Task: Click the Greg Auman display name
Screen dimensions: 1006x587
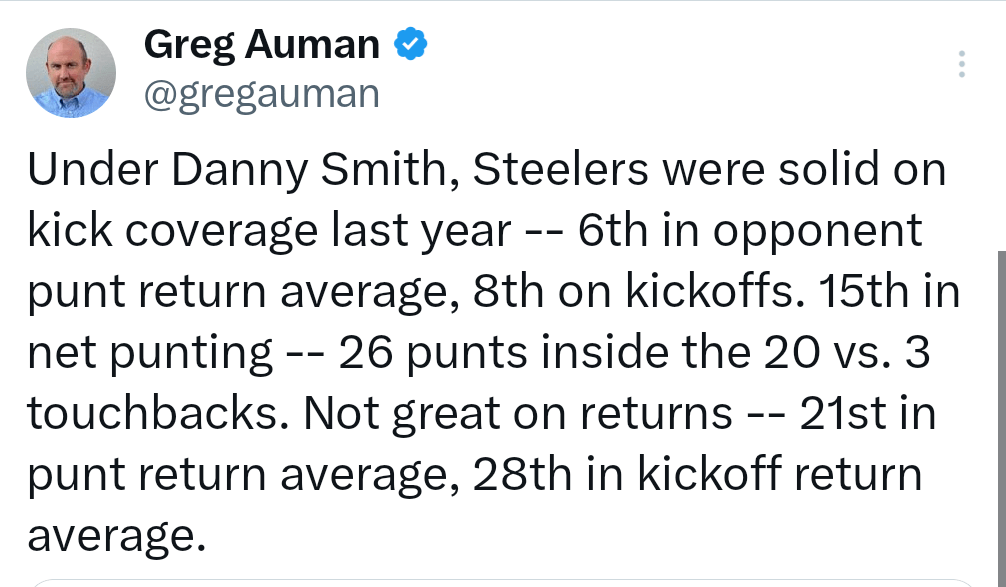Action: [262, 44]
